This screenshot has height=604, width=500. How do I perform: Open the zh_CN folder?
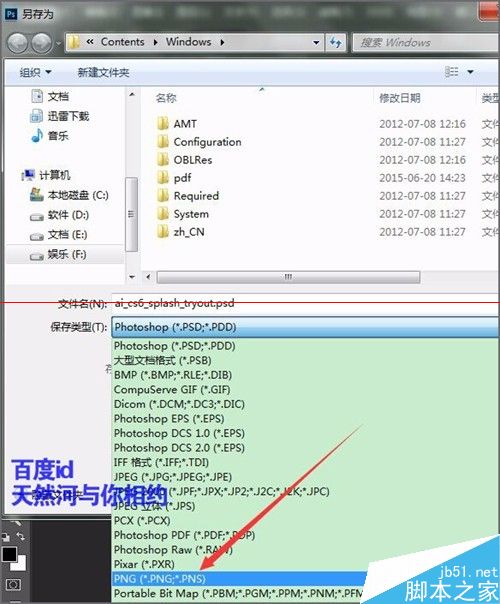pyautogui.click(x=189, y=232)
